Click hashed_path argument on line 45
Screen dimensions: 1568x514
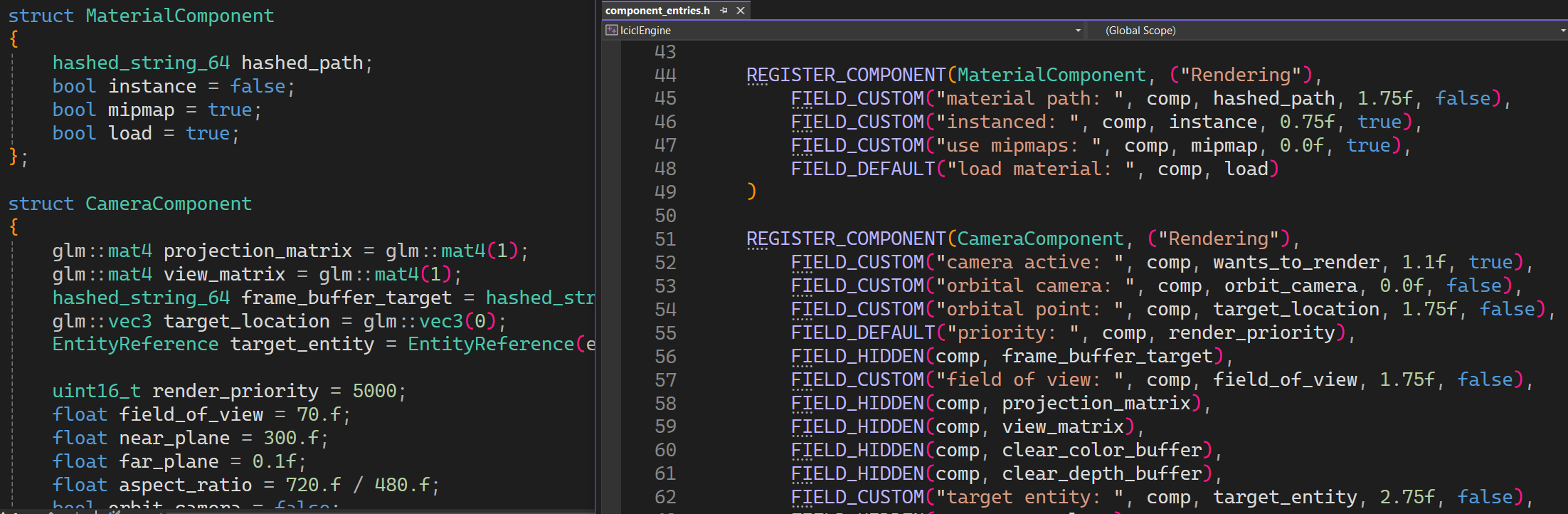(1273, 98)
